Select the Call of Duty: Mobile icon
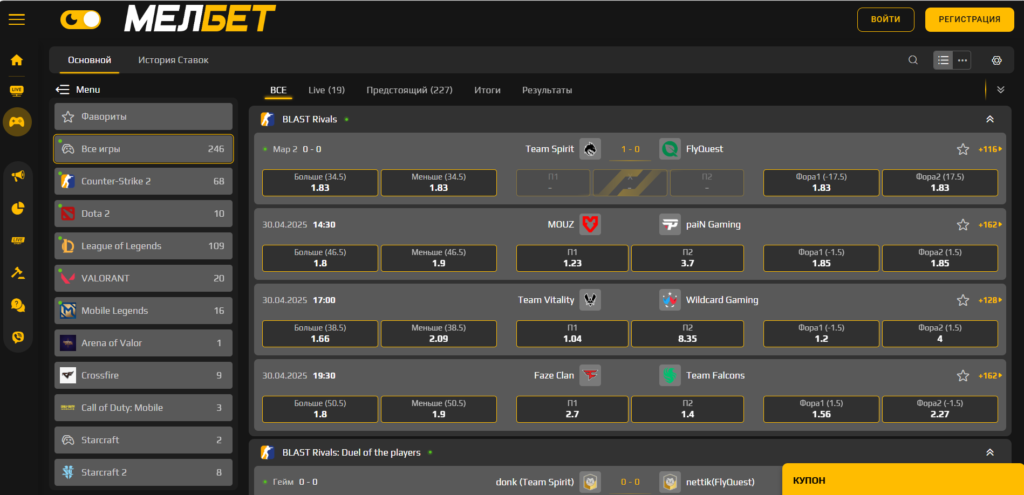1024x495 pixels. [68, 407]
